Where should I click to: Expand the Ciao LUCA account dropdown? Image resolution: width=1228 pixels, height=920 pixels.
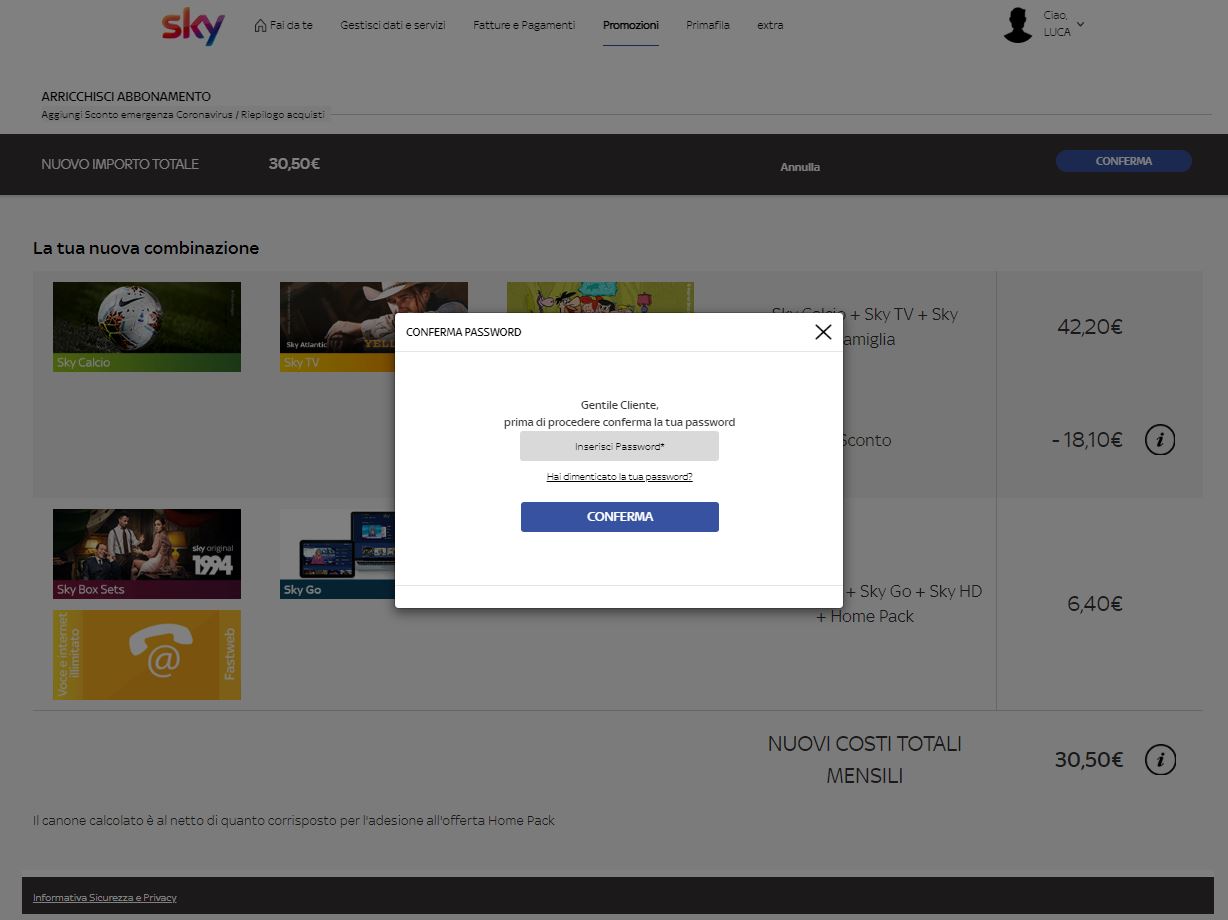click(1080, 24)
